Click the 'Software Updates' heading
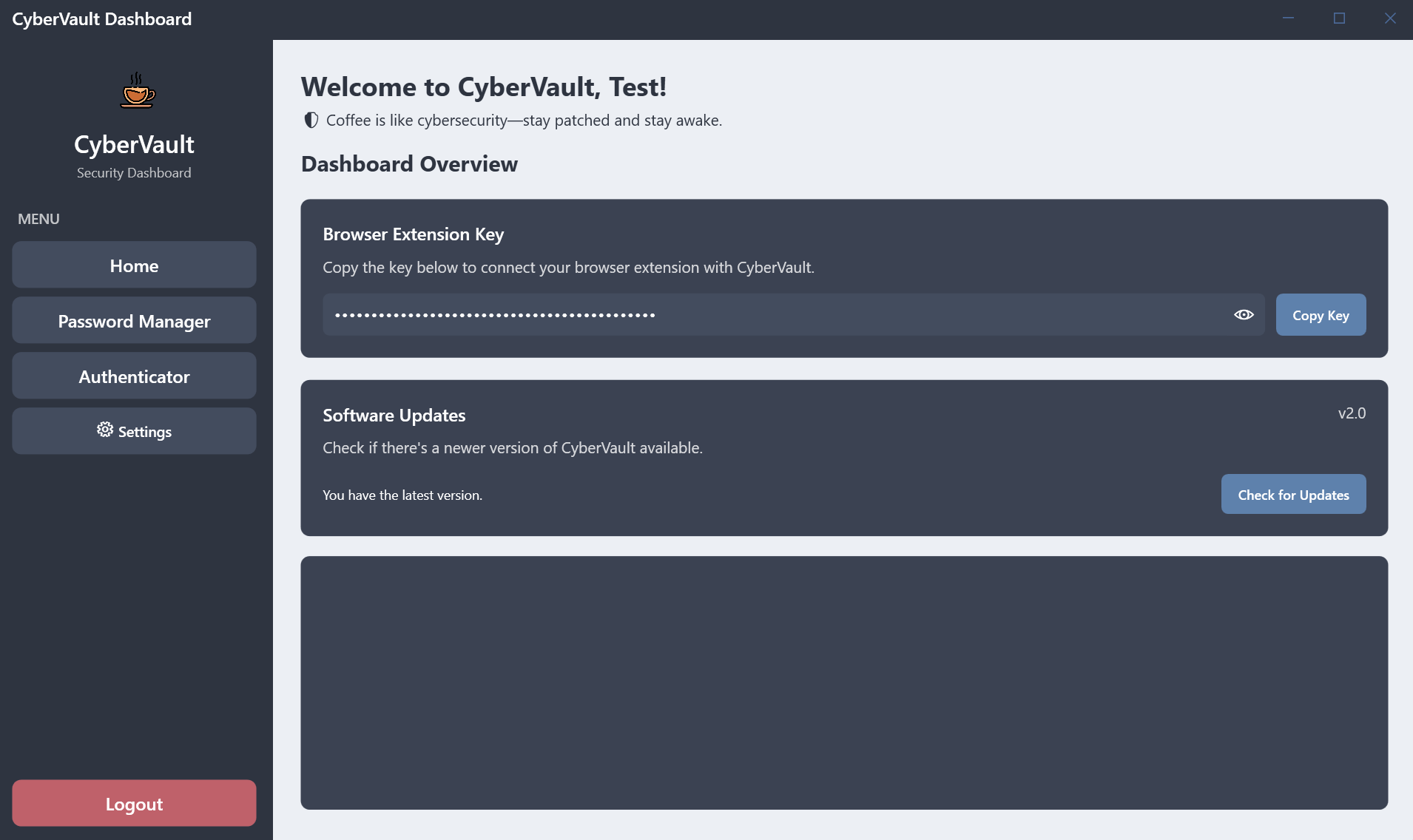Screen dimensions: 1413x840 coord(394,416)
